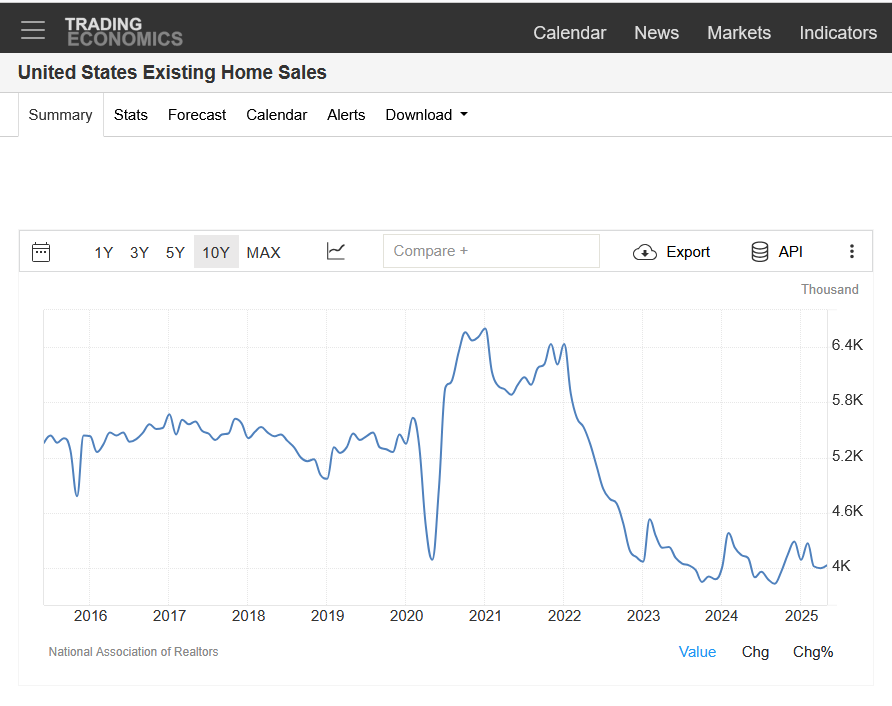This screenshot has height=706, width=892.
Task: Go to Markets in top navigation
Action: pos(739,33)
